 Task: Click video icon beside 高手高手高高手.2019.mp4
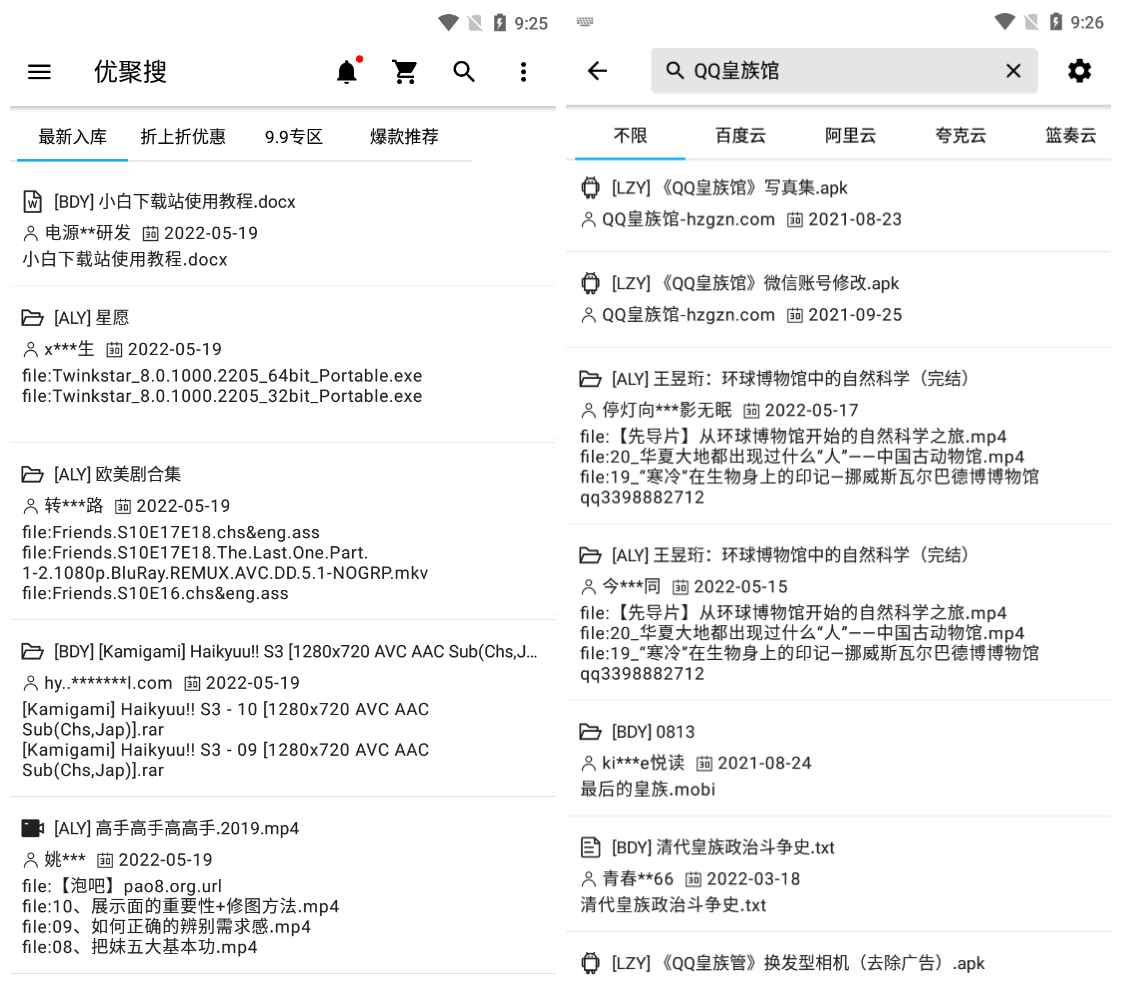(32, 828)
